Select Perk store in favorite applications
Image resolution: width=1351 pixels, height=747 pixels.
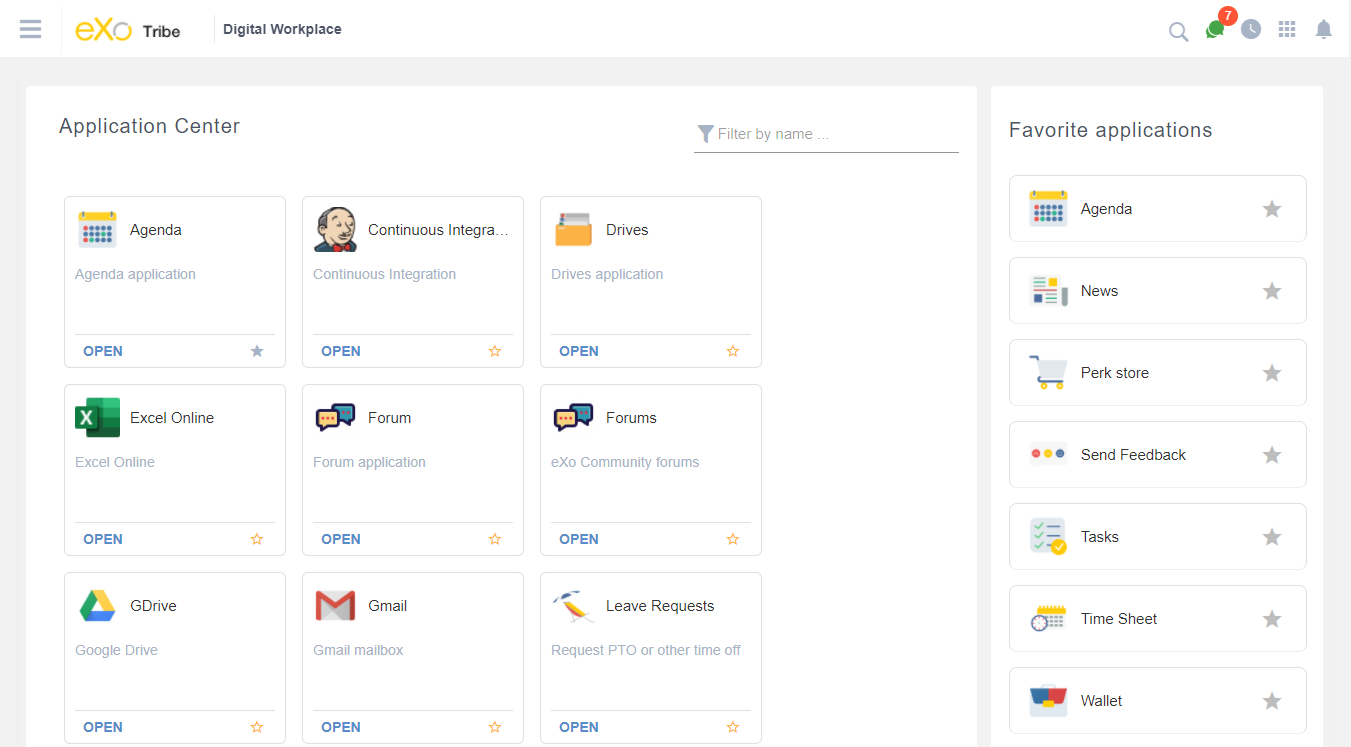[x=1114, y=373]
